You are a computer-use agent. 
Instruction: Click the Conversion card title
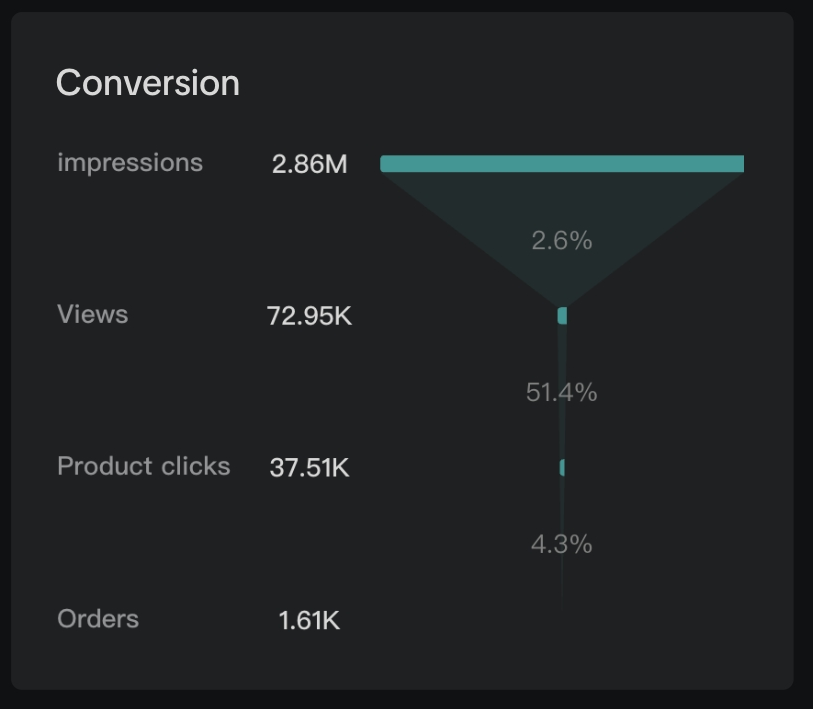147,82
